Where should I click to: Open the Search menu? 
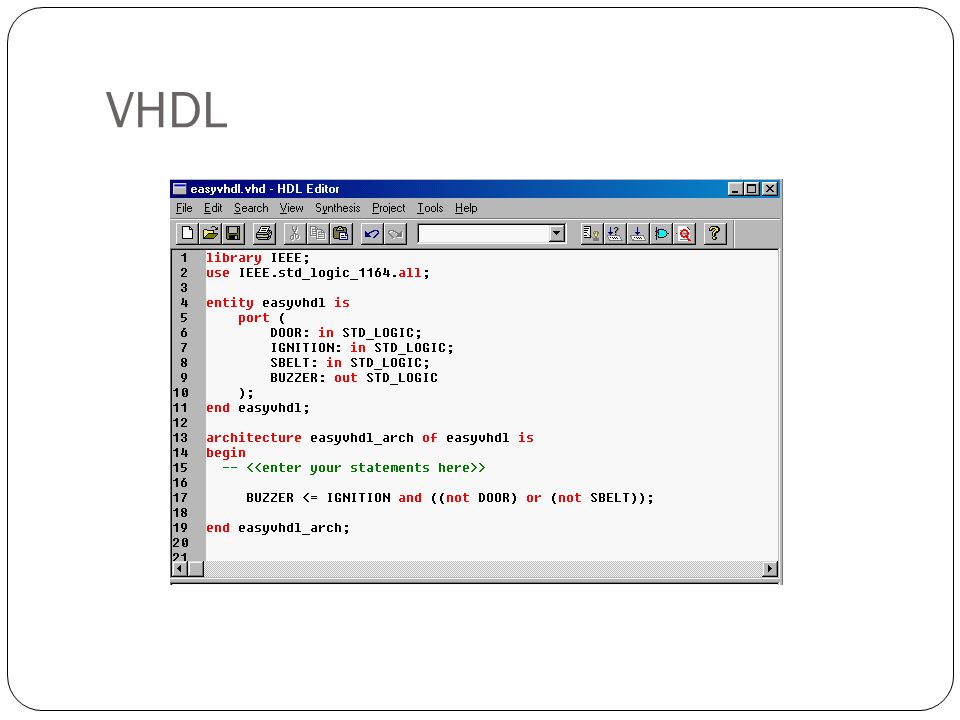(251, 208)
